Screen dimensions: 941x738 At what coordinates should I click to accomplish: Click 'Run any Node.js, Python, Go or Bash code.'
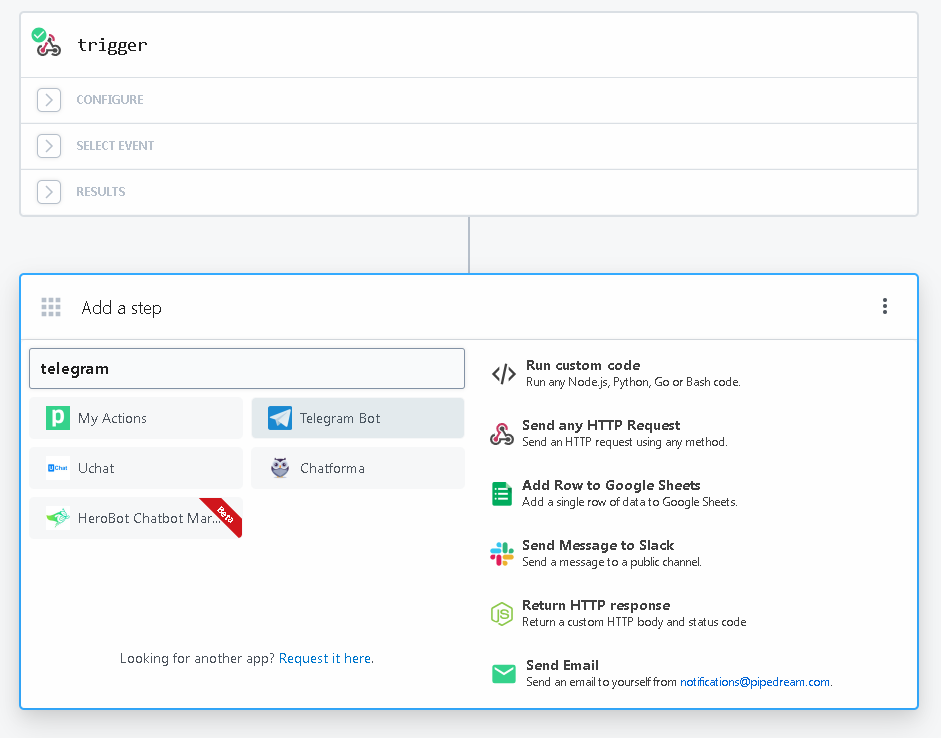(x=633, y=382)
